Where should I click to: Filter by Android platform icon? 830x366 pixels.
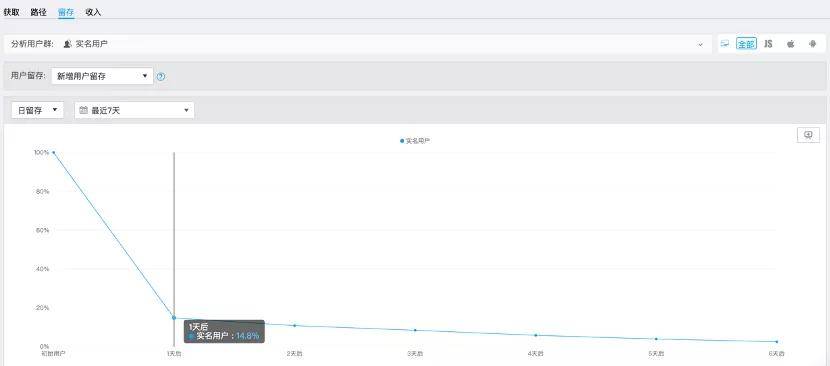coord(813,44)
